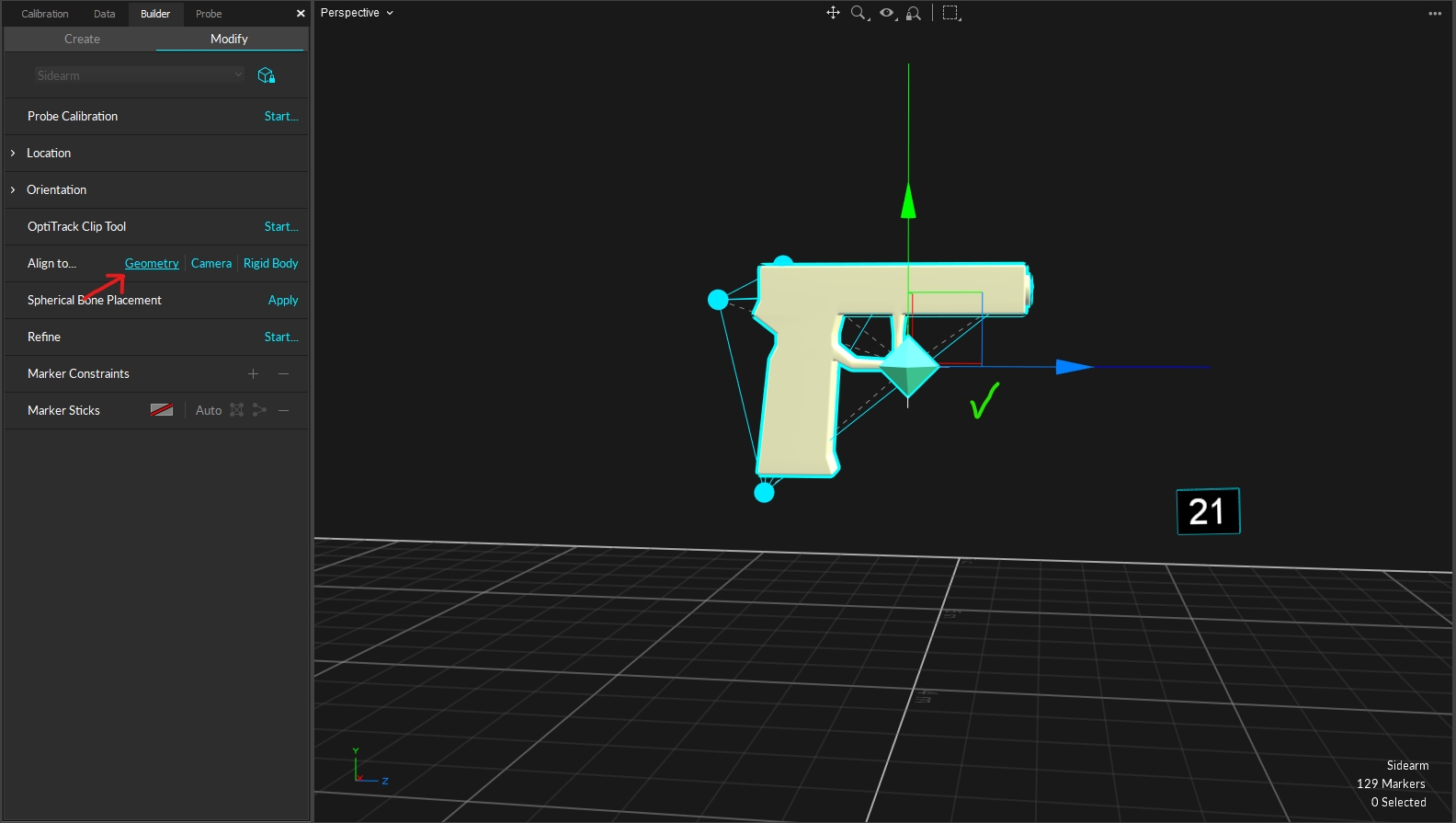Switch to the Create tab

[x=82, y=39]
